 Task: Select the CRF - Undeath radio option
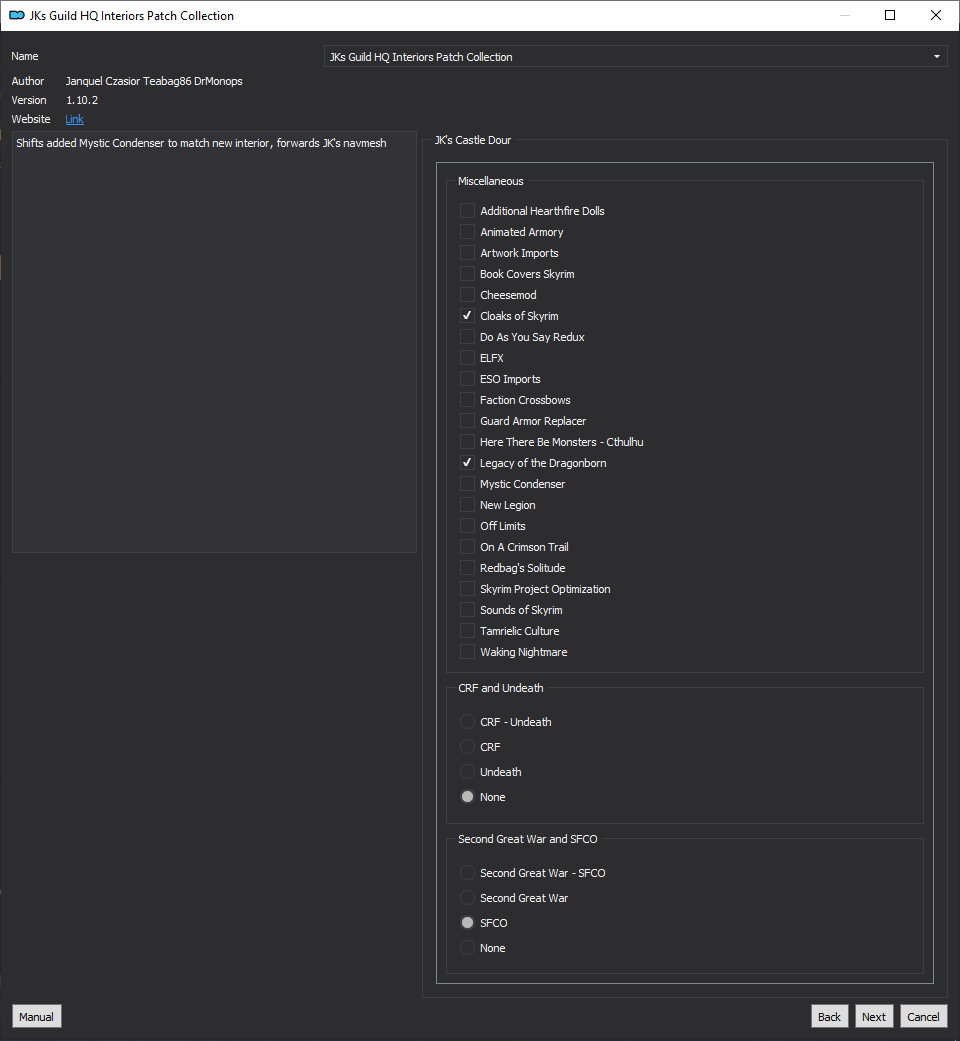(x=467, y=722)
